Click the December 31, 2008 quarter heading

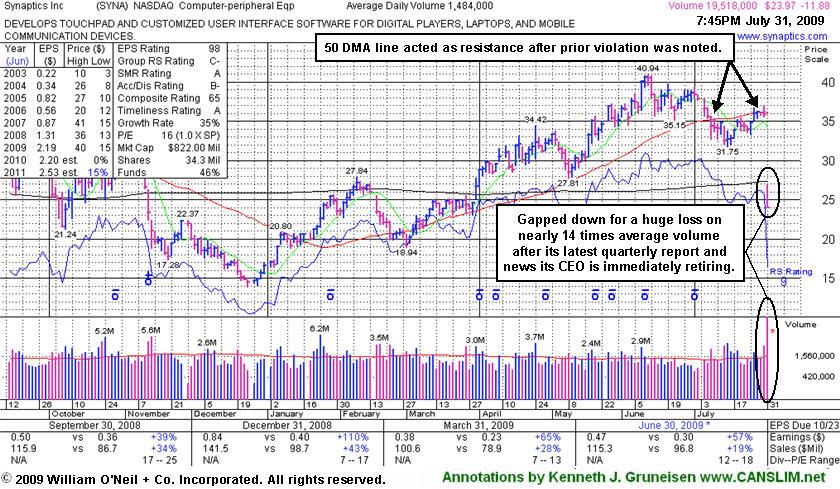[x=287, y=425]
